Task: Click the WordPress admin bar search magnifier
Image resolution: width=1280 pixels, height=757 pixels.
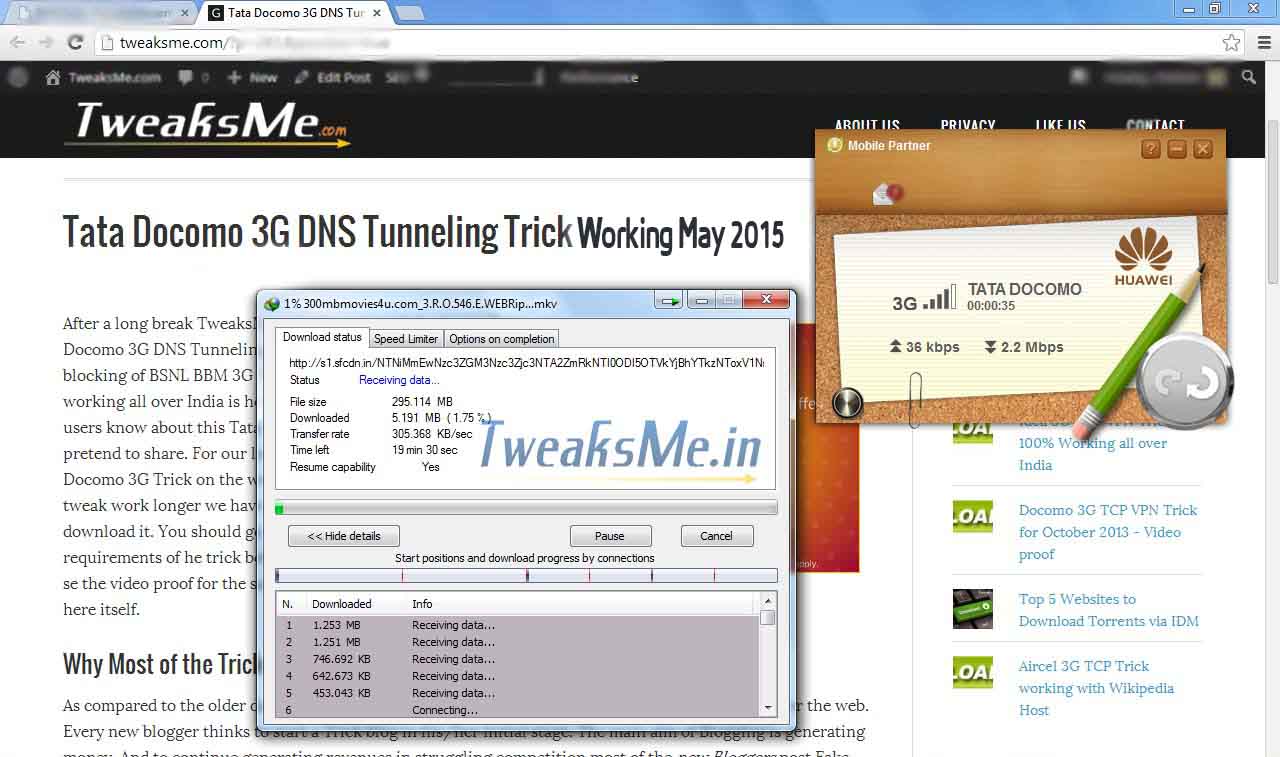Action: tap(1249, 77)
